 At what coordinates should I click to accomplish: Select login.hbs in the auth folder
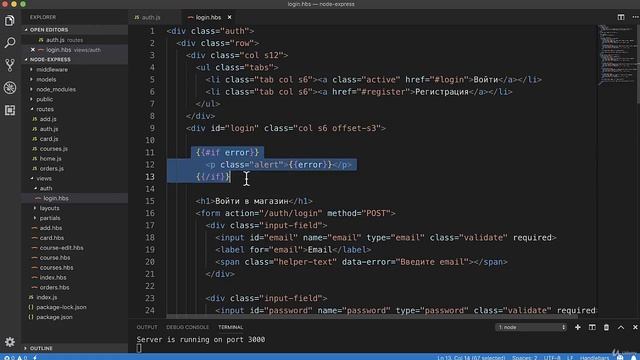click(x=56, y=198)
